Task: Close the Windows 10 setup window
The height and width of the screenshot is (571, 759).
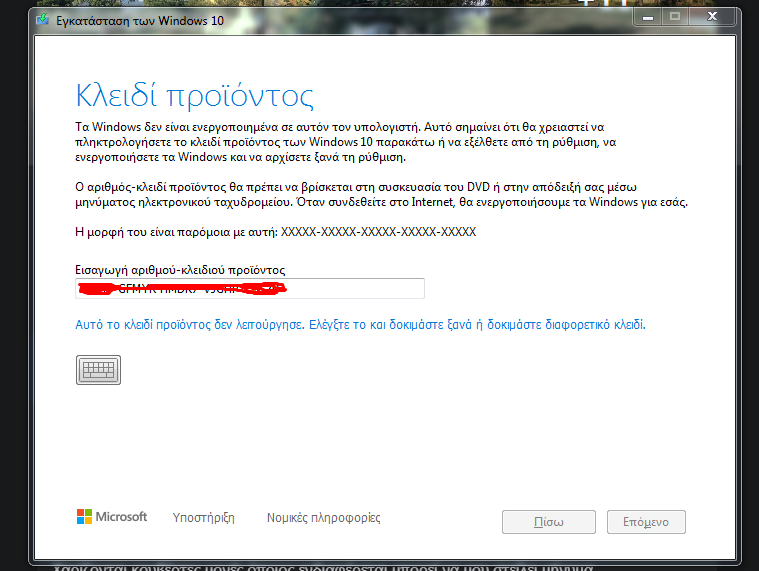Action: pyautogui.click(x=712, y=16)
